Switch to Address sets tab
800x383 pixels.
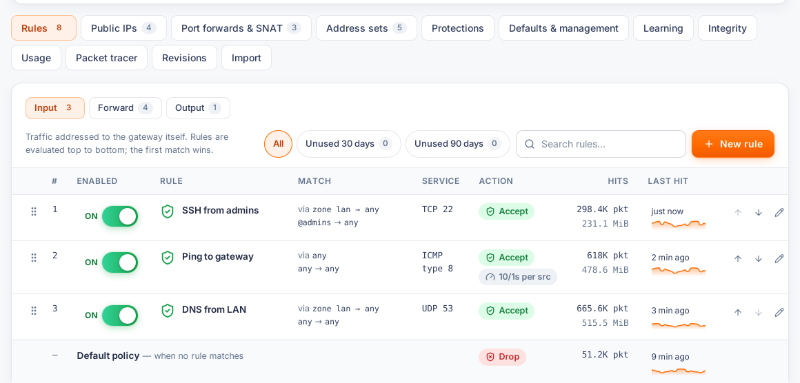tap(366, 28)
